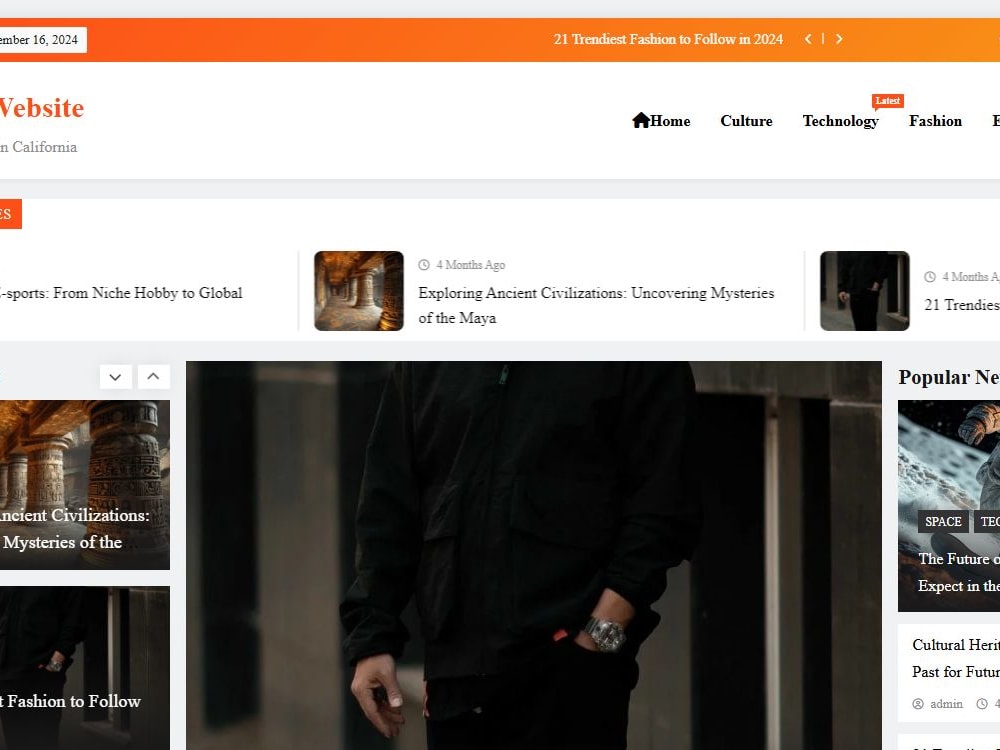Open article Exploring Ancient Civilizations: Uncovering Mysteries
The width and height of the screenshot is (1000, 750).
coord(596,305)
